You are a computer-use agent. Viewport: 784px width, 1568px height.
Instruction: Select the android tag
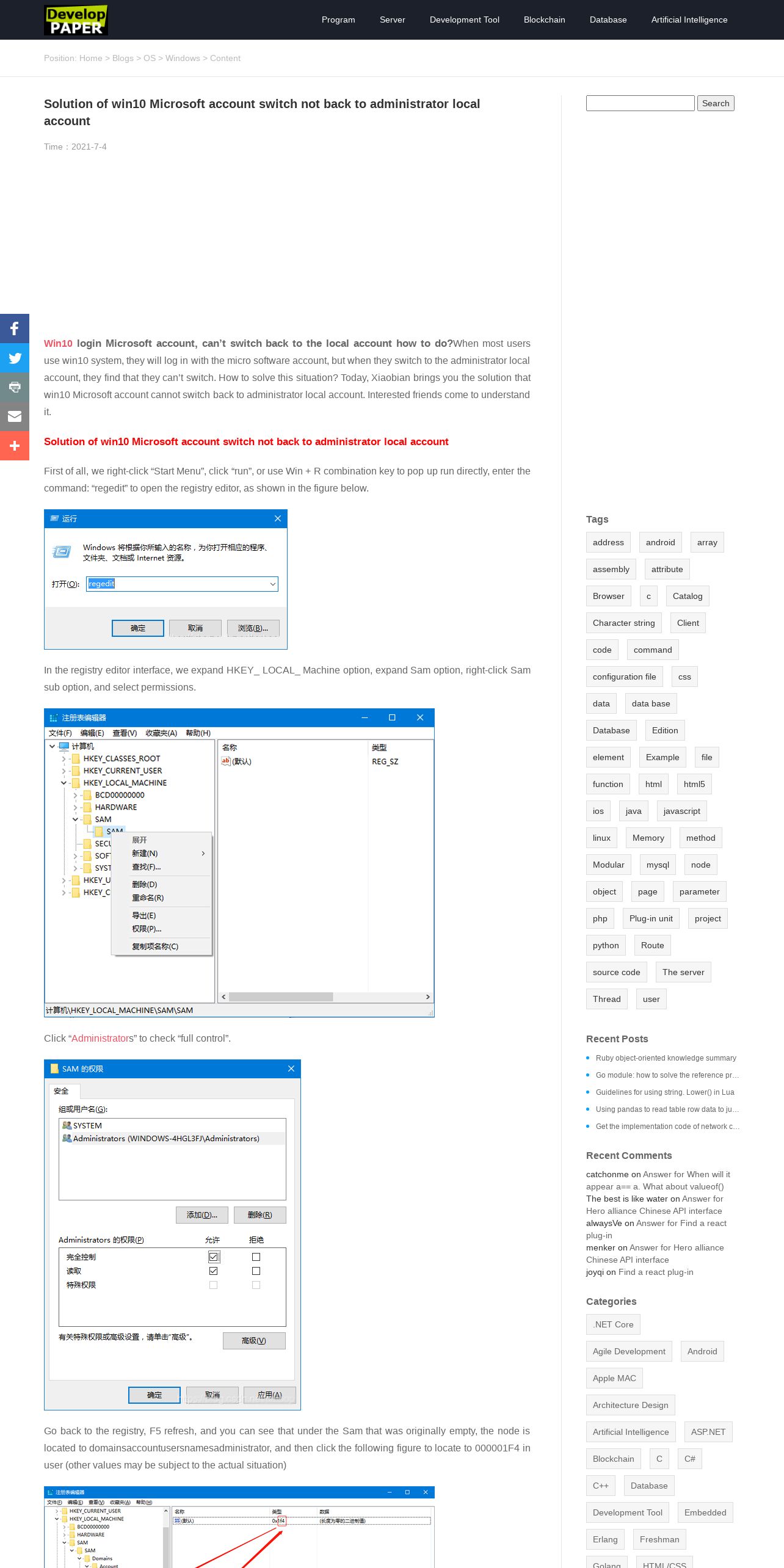coord(661,542)
